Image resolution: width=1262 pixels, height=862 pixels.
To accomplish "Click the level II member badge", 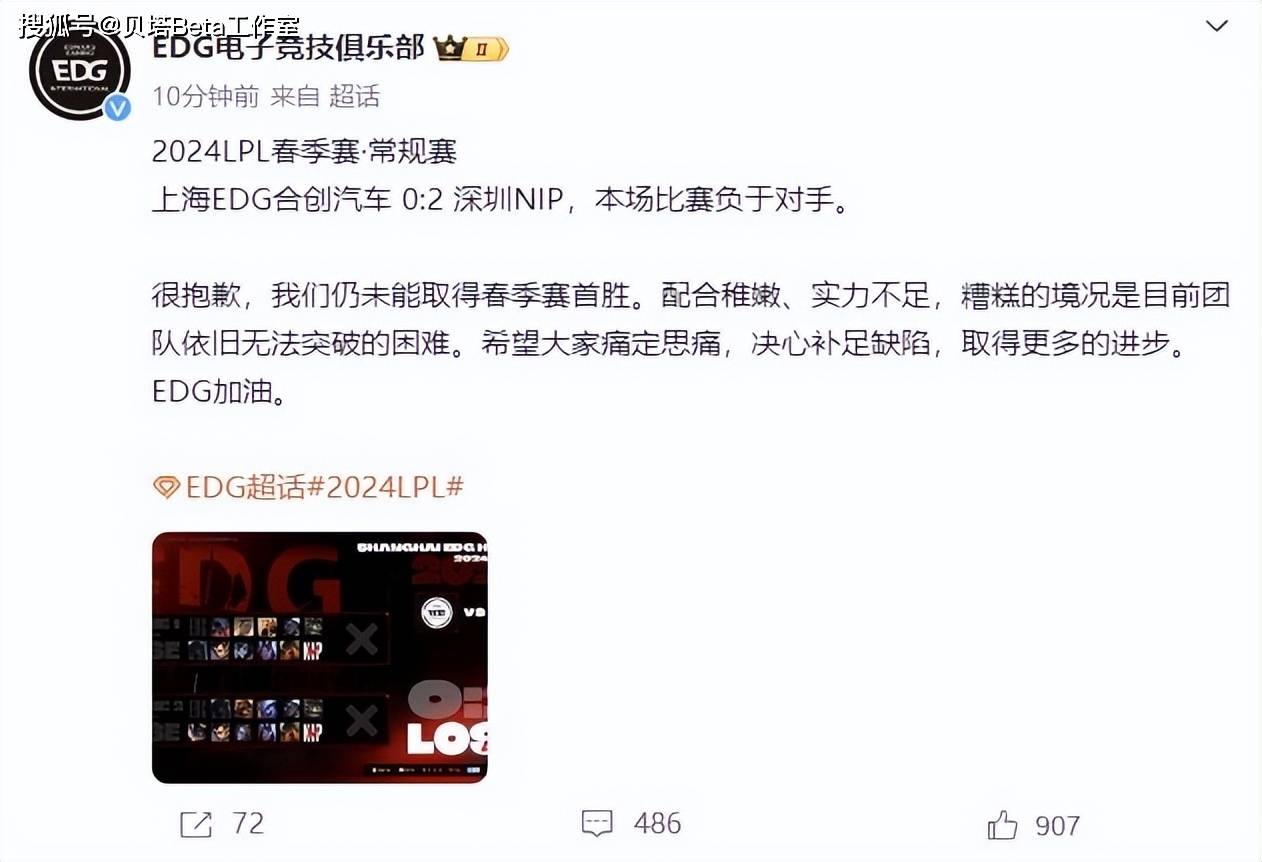I will point(487,49).
